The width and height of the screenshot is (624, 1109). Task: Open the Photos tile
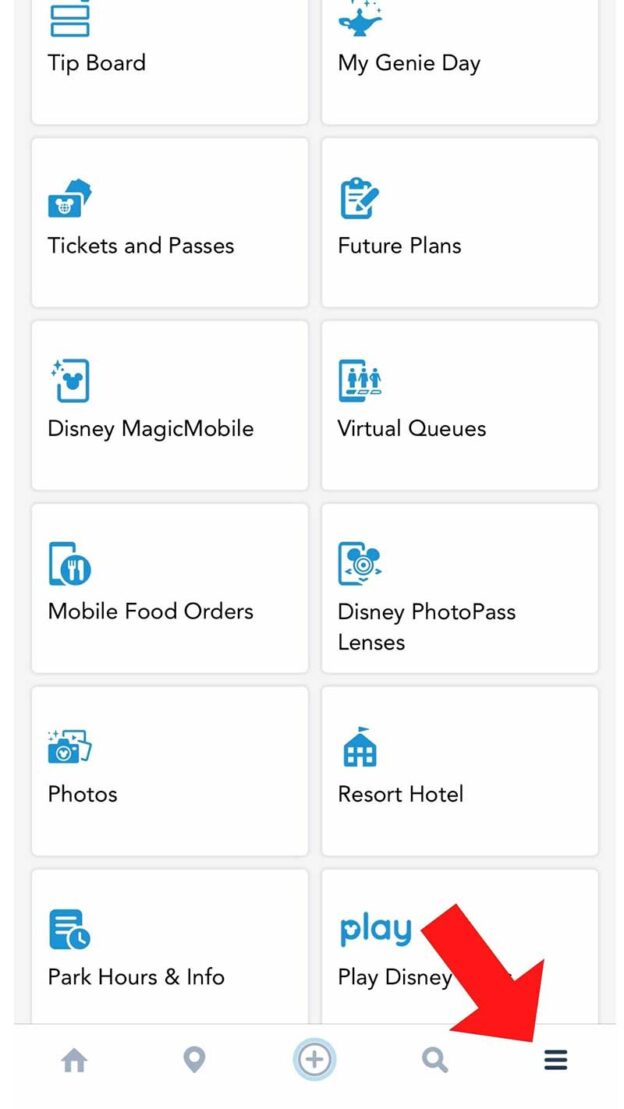[x=169, y=770]
